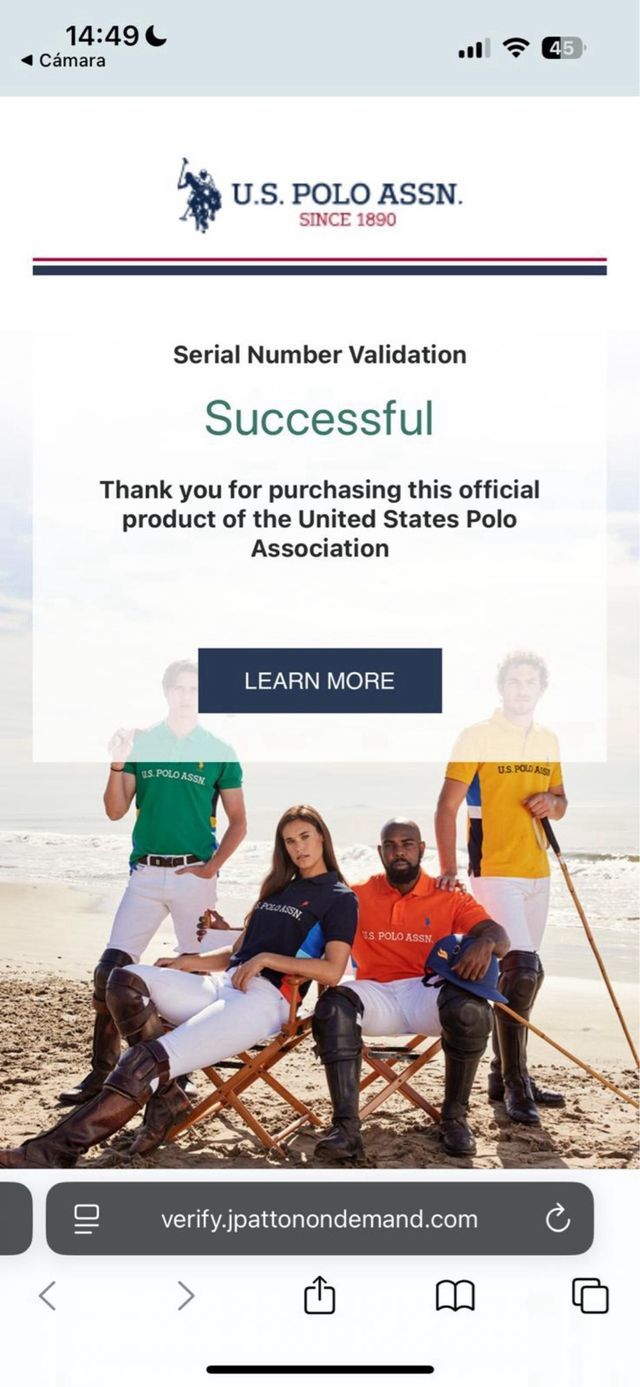The image size is (640, 1387).
Task: Tap the home indicator bar
Action: 320,1369
